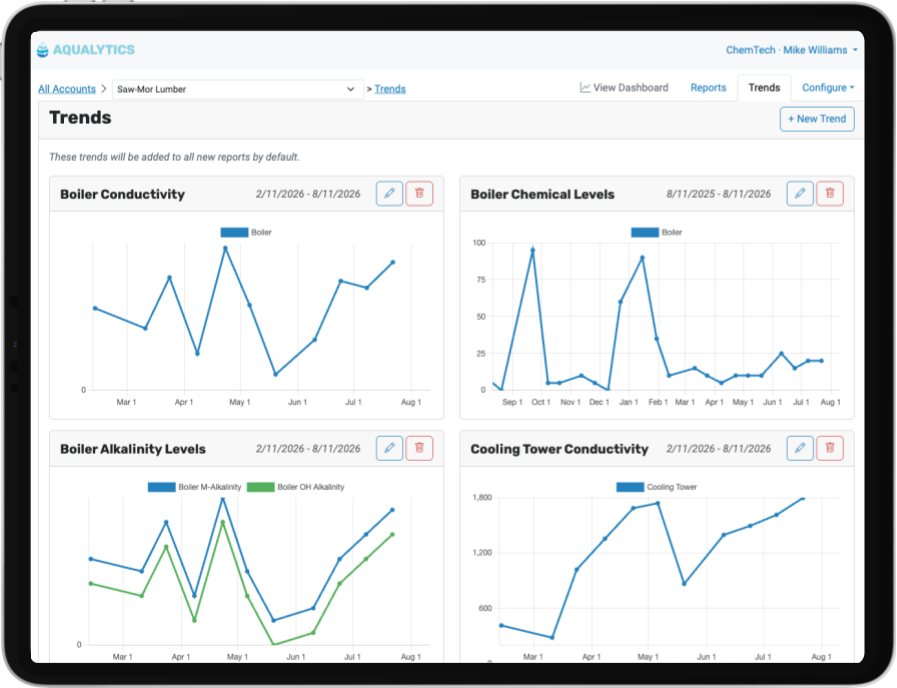
Task: Toggle Boiler OH Alkalinity legend series
Action: (x=296, y=487)
